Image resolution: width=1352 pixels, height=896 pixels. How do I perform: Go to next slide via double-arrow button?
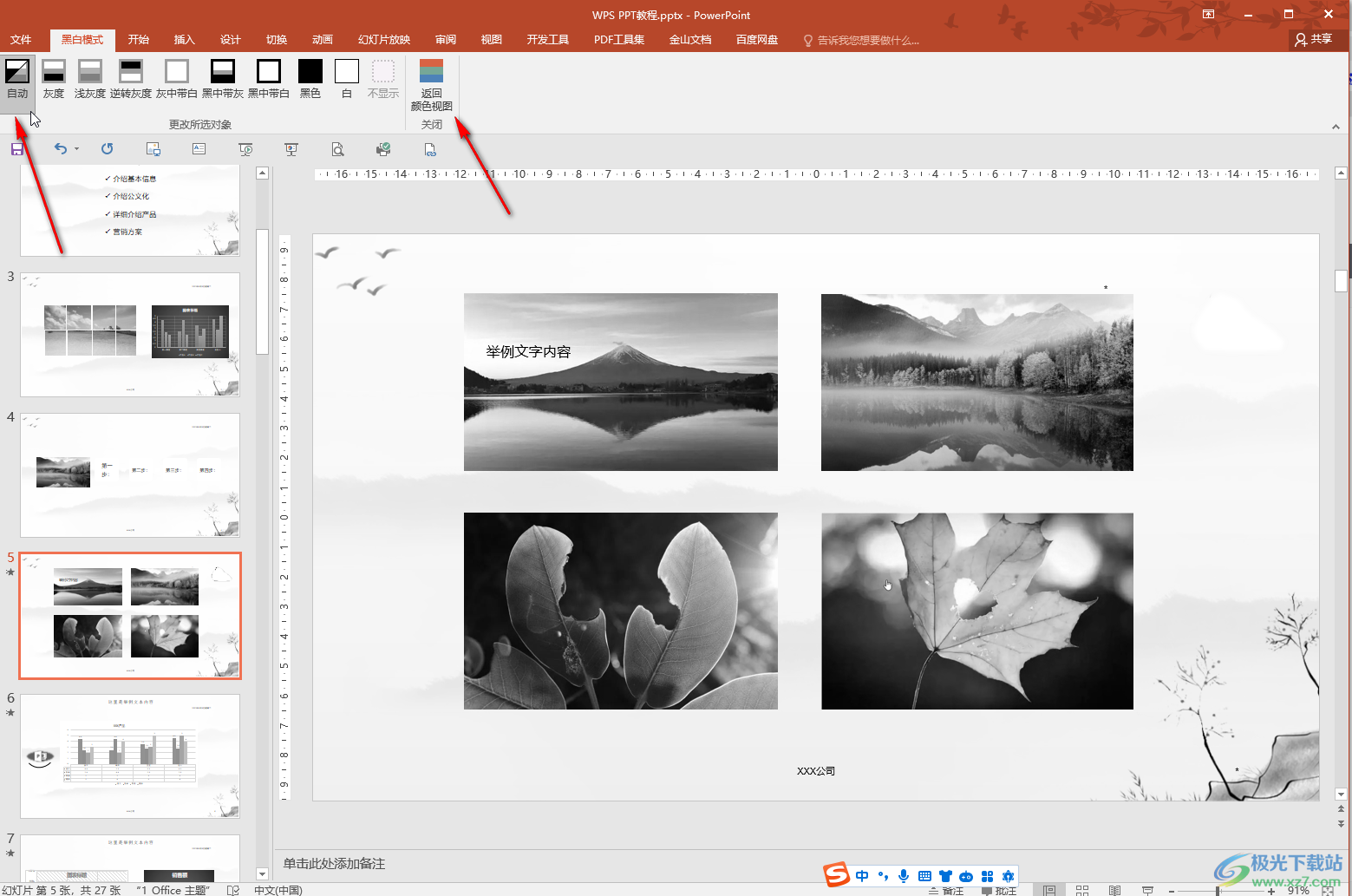(x=1341, y=824)
